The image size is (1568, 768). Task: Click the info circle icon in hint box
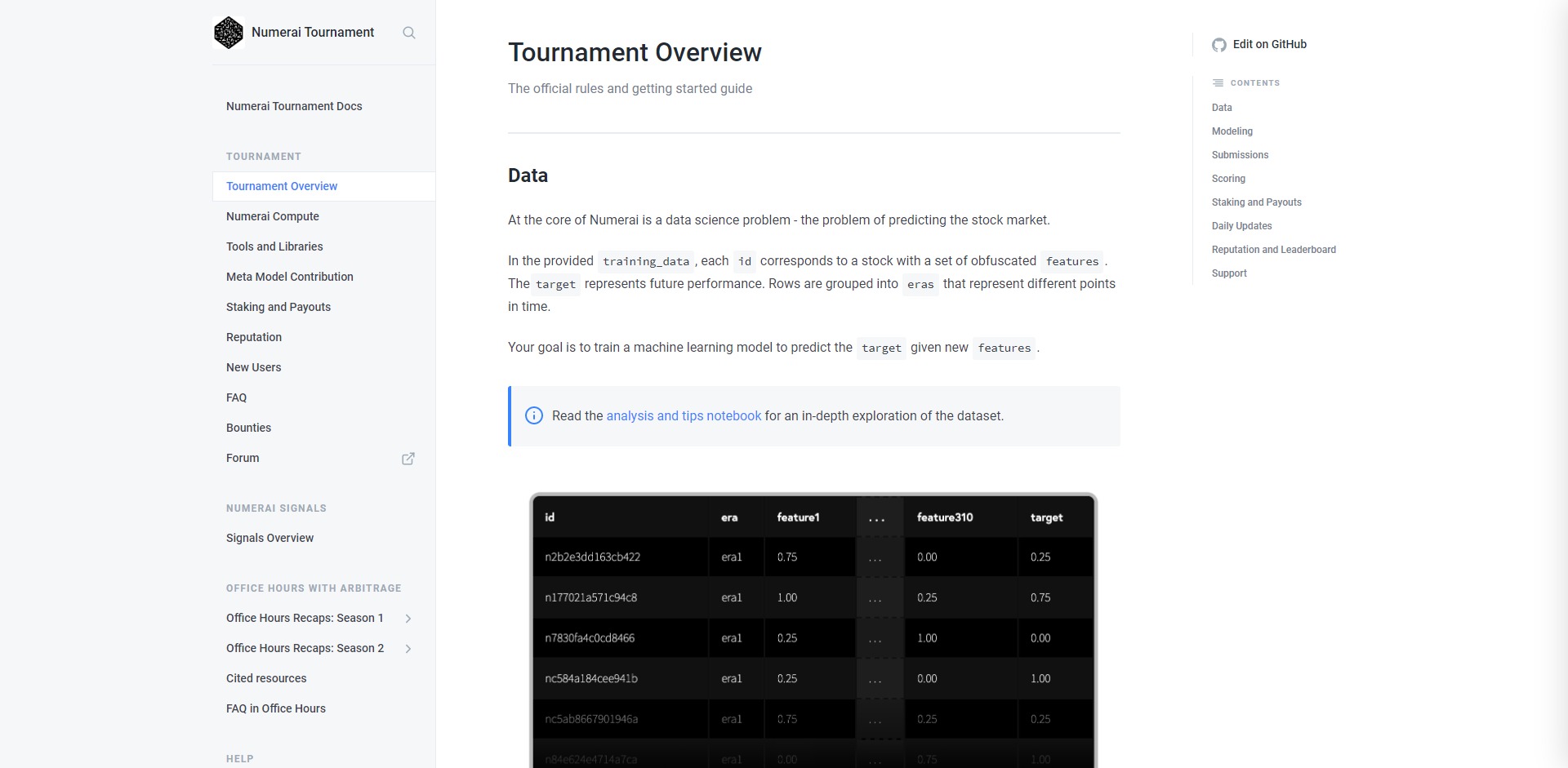[x=534, y=415]
